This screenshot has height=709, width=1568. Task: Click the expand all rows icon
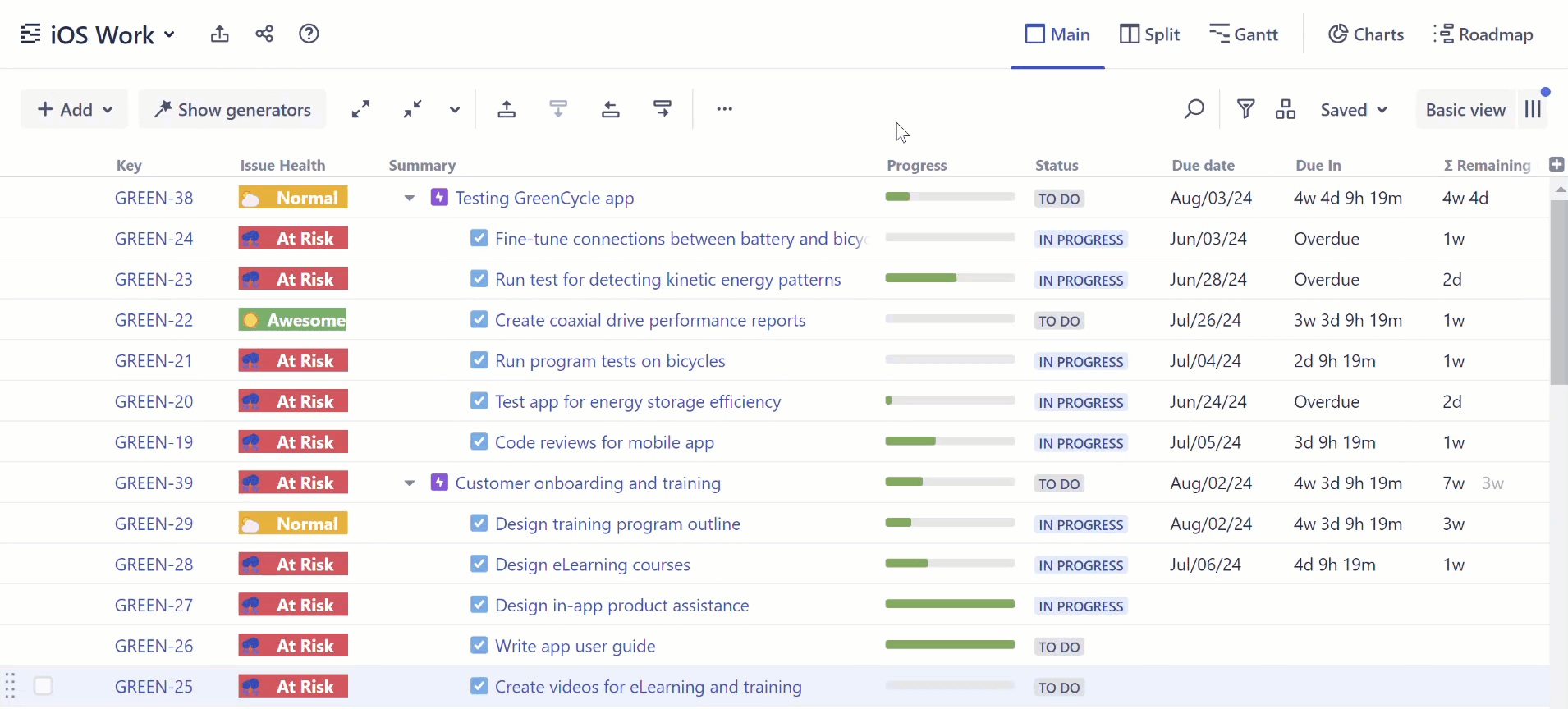tap(360, 109)
